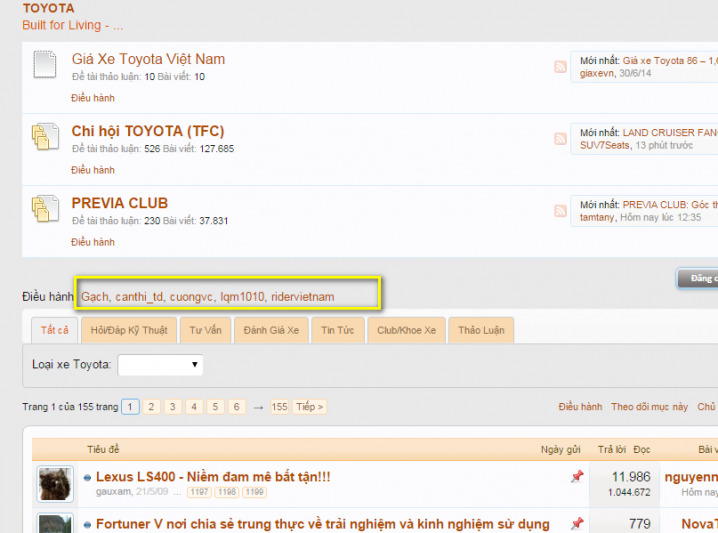
Task: Open latest post PREVIA CLUB: Góc link
Action: click(670, 204)
